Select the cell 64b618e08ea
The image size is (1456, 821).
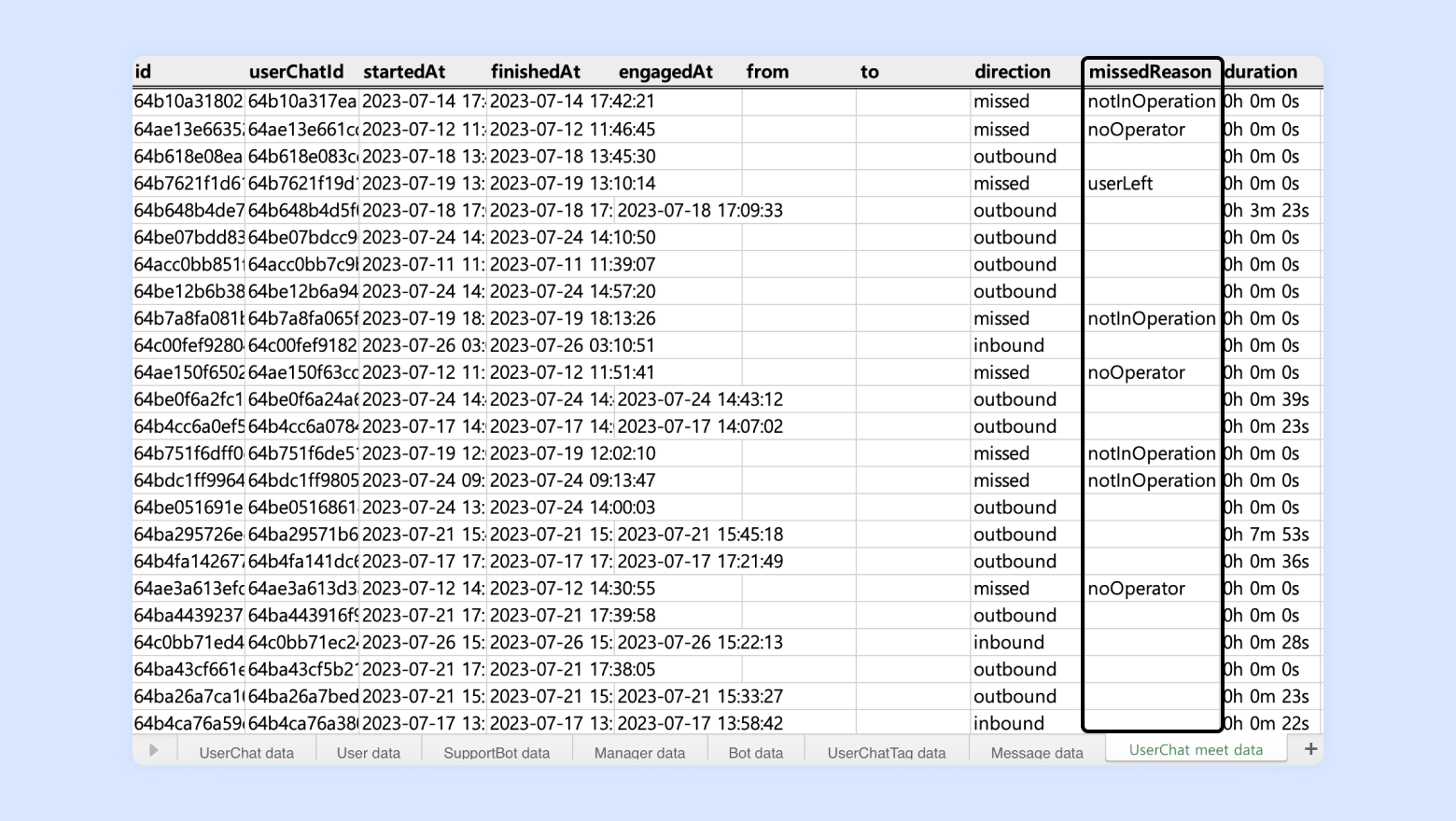pyautogui.click(x=189, y=157)
